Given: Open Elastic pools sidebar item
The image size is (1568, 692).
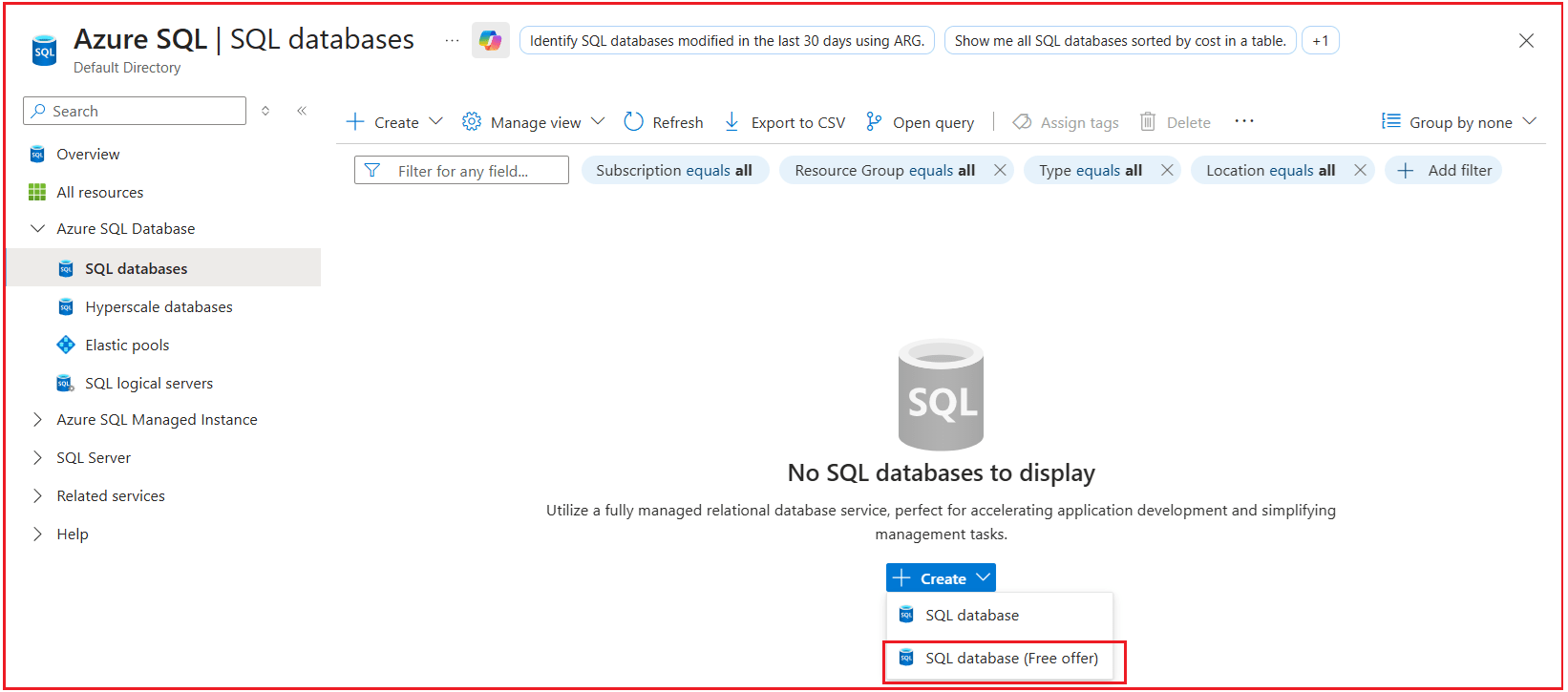Looking at the screenshot, I should (127, 345).
